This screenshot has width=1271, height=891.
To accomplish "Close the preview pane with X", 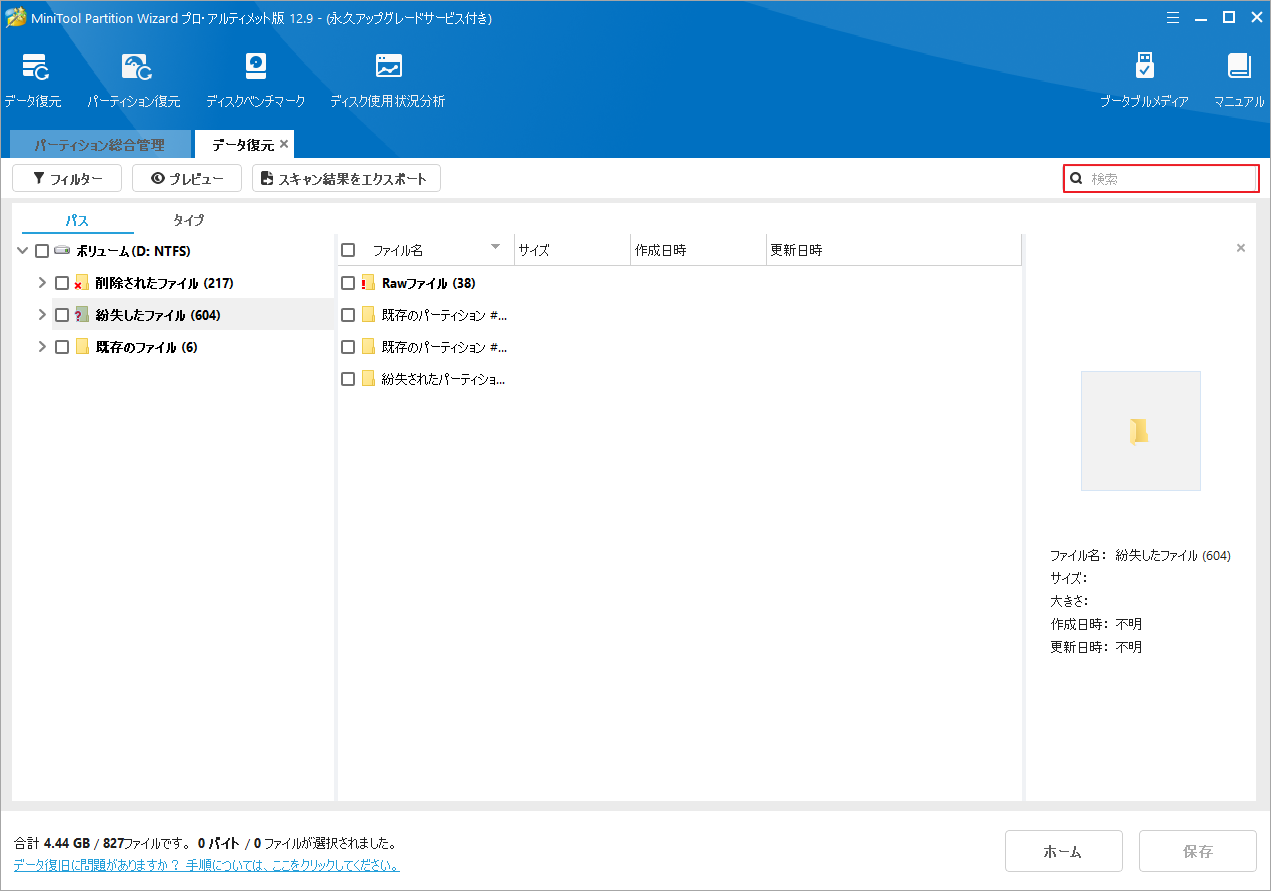I will click(x=1241, y=248).
